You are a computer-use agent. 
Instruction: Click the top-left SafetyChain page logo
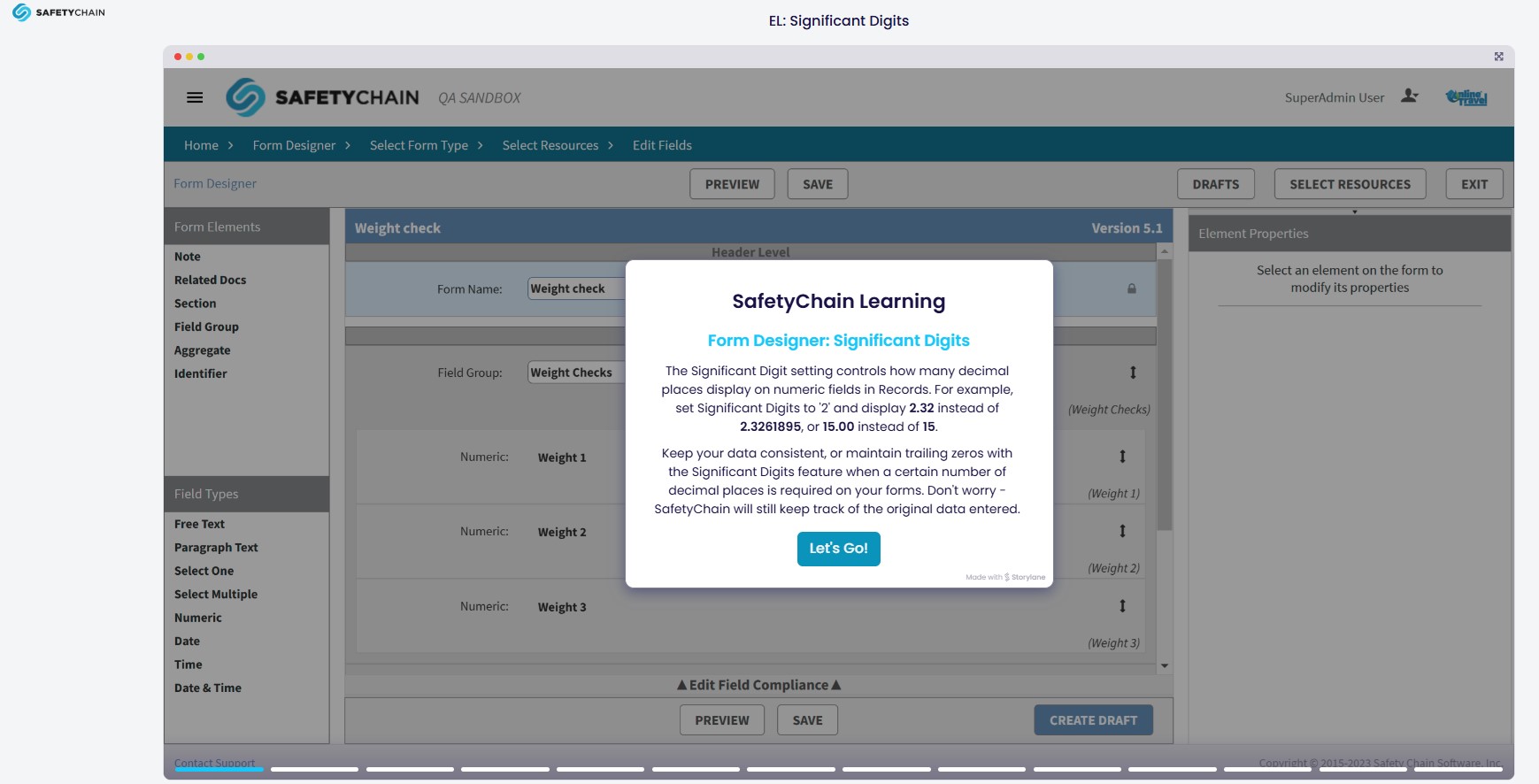coord(58,12)
